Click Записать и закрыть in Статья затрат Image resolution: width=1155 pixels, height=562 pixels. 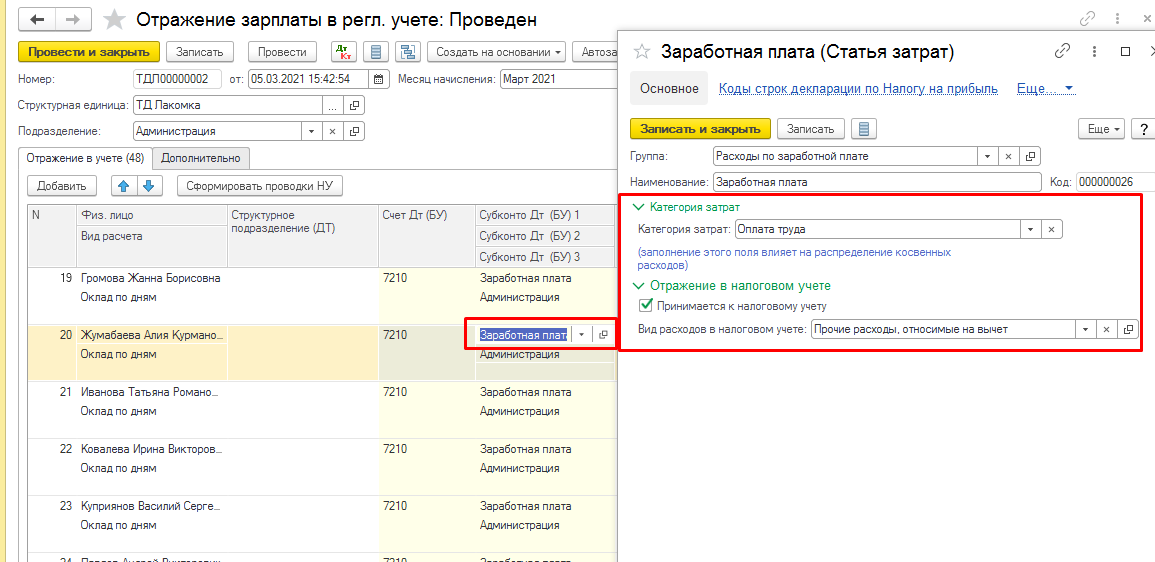click(701, 129)
